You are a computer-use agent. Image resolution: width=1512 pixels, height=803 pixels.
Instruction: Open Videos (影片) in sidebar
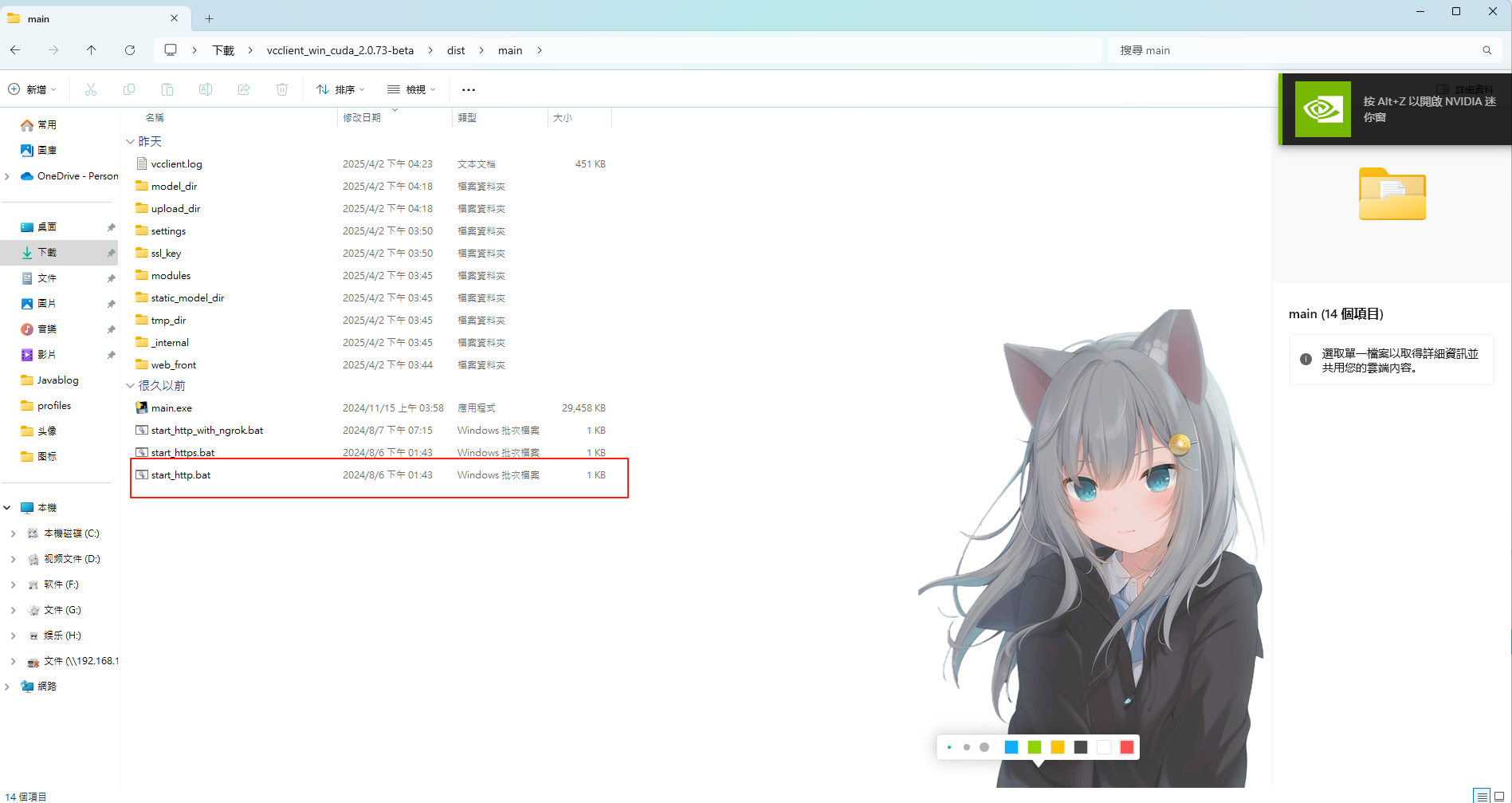47,354
